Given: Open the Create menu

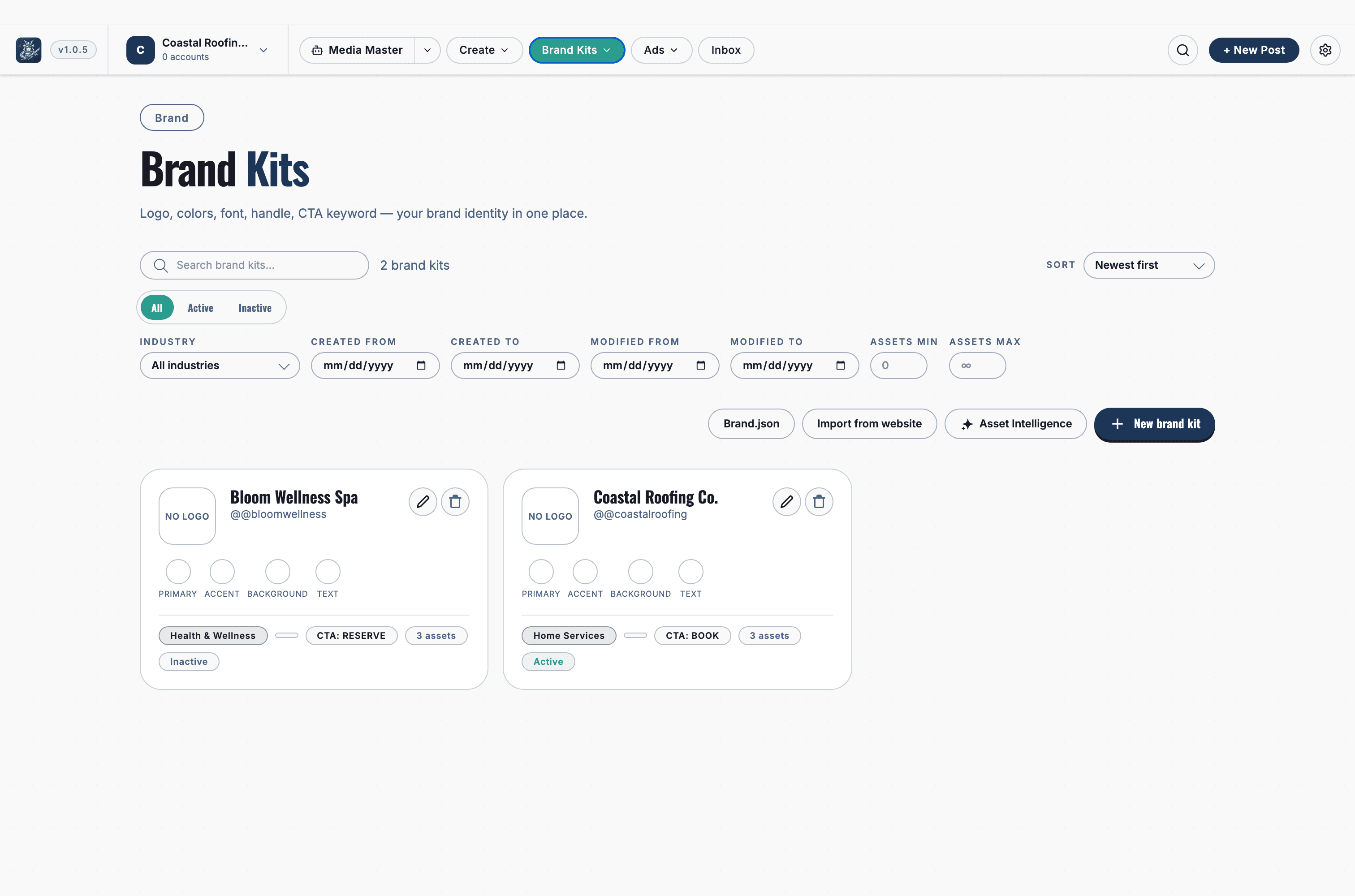Looking at the screenshot, I should point(484,50).
